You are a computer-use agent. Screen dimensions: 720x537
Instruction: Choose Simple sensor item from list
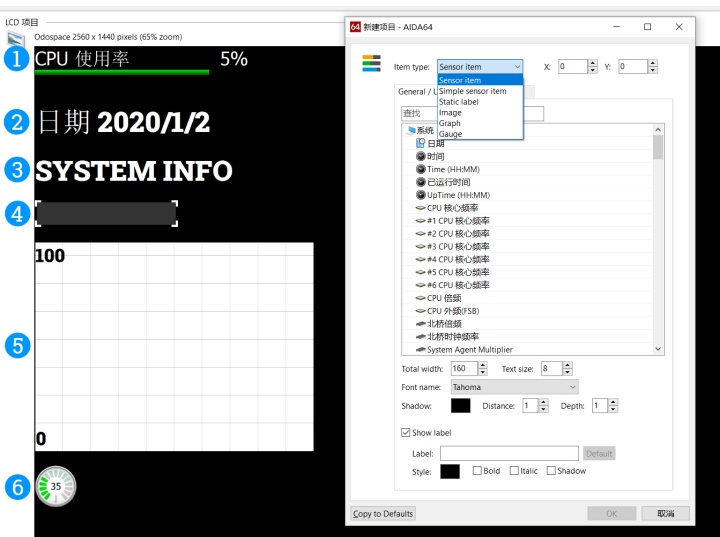(480, 91)
